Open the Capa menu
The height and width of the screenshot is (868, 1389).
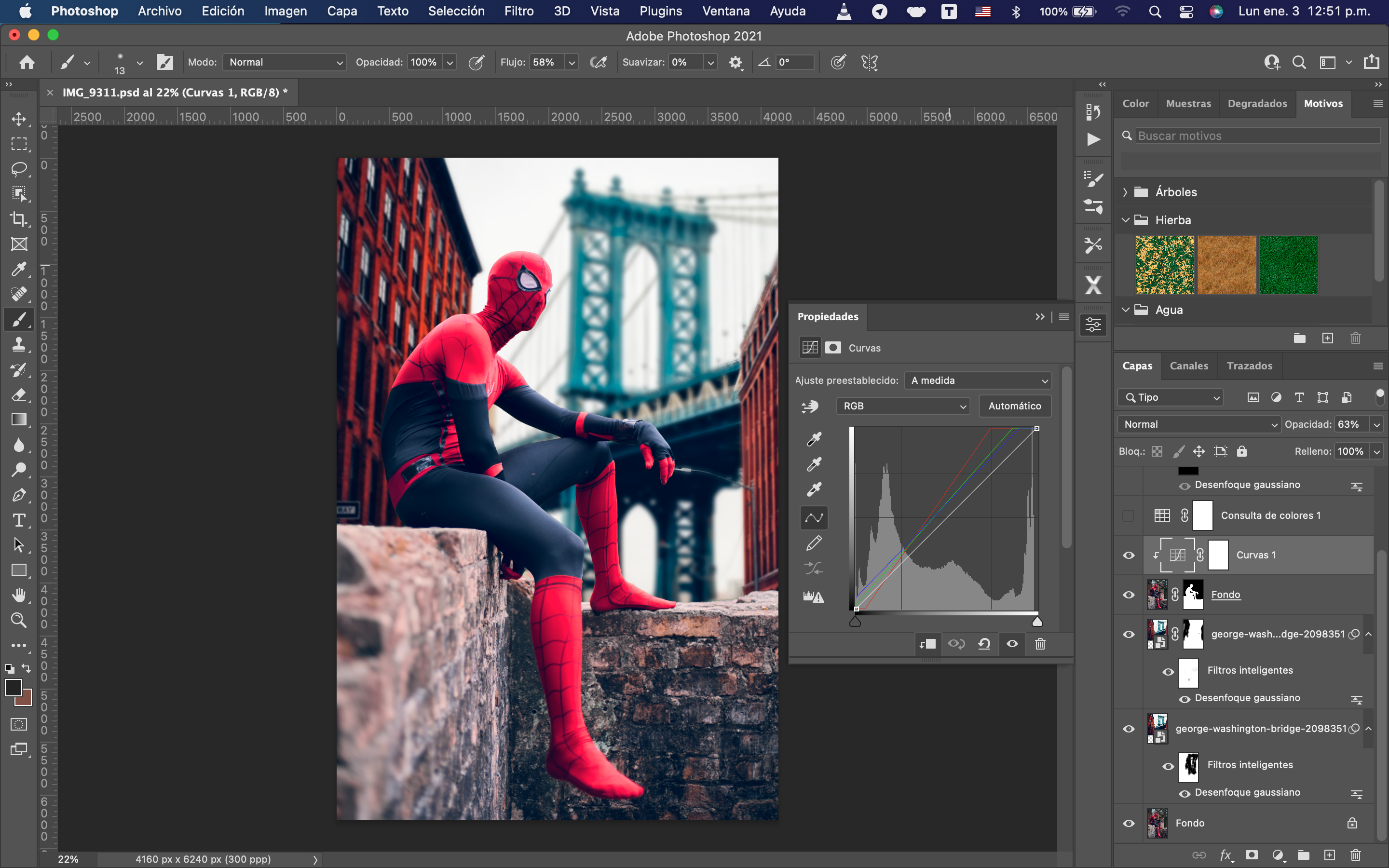(x=341, y=11)
